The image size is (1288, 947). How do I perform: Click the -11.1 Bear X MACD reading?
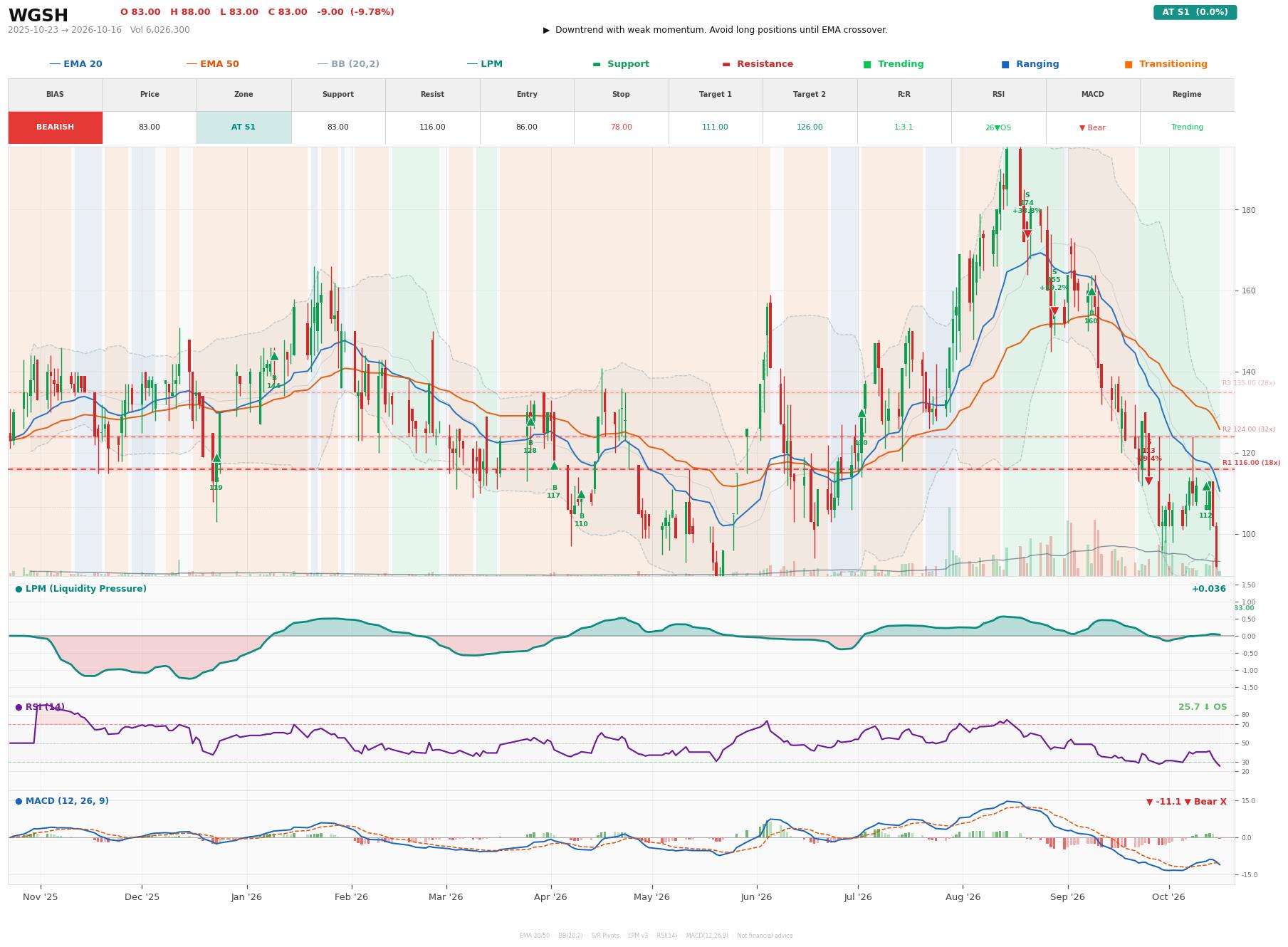pyautogui.click(x=1186, y=802)
